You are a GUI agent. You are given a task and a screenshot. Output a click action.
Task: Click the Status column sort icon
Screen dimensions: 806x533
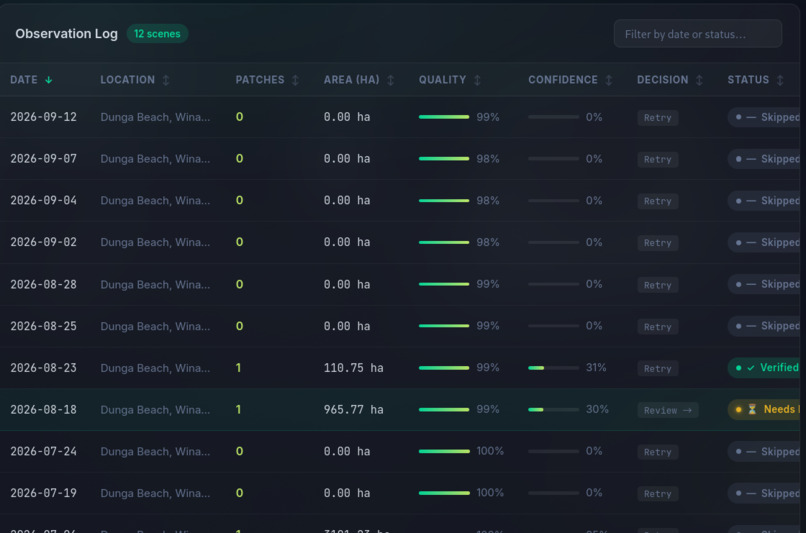780,80
